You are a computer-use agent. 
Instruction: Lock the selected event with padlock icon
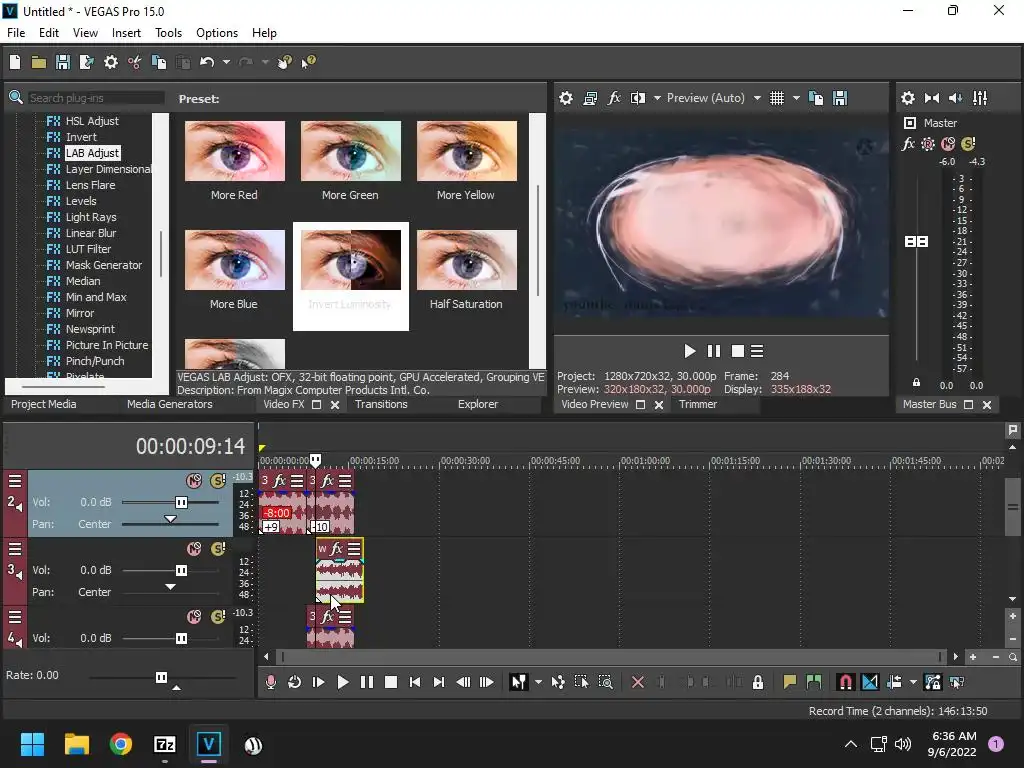click(758, 682)
